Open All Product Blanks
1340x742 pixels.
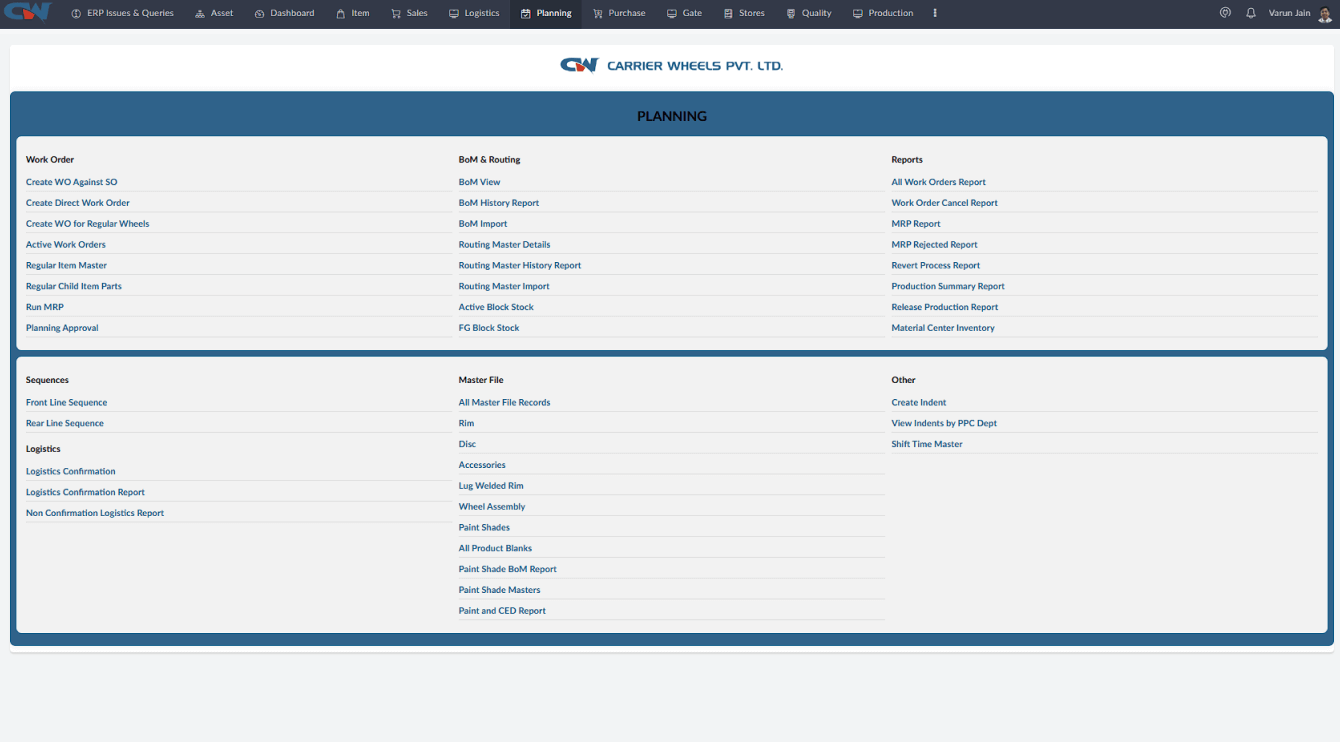coord(496,549)
